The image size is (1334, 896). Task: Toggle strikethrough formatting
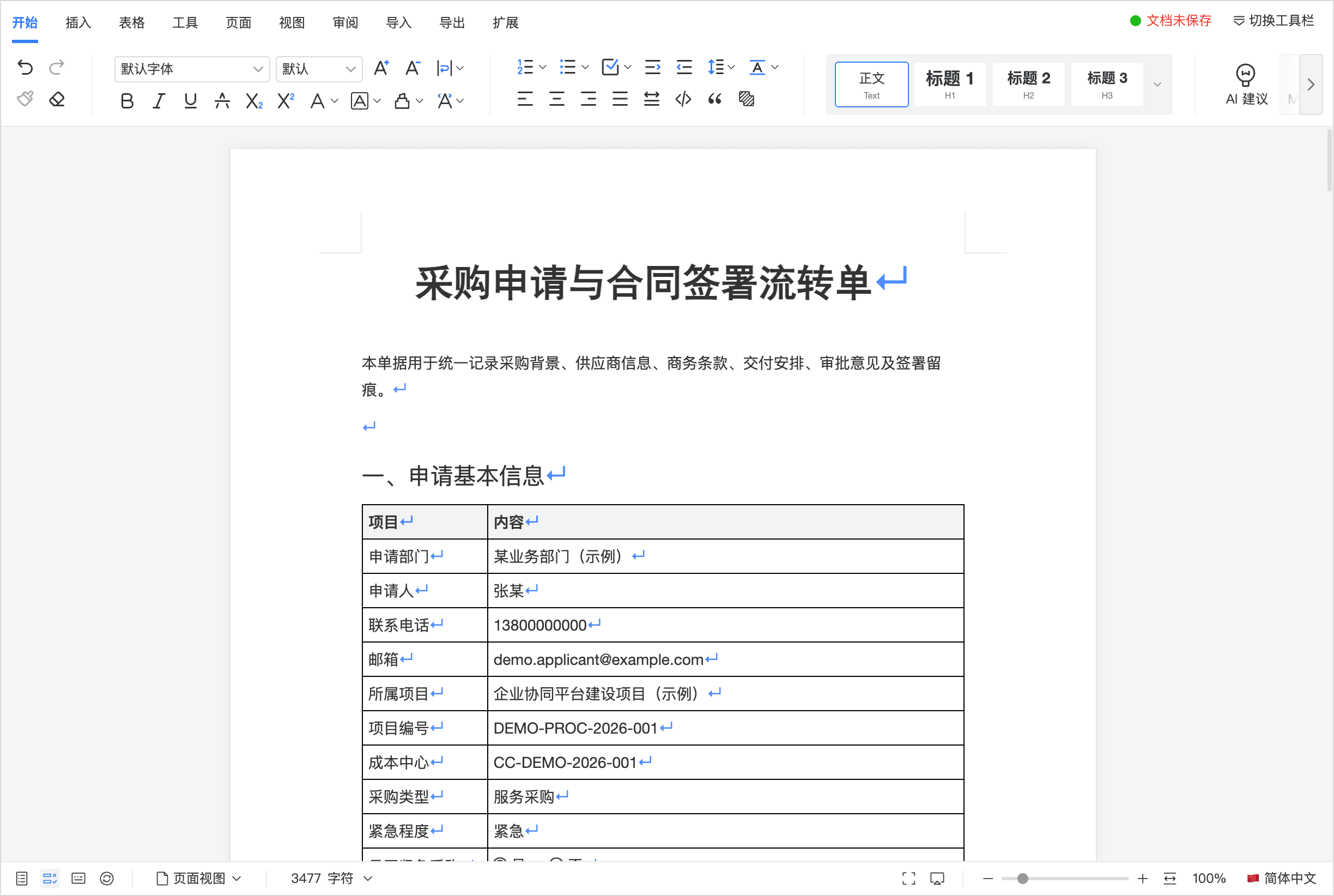[x=222, y=101]
